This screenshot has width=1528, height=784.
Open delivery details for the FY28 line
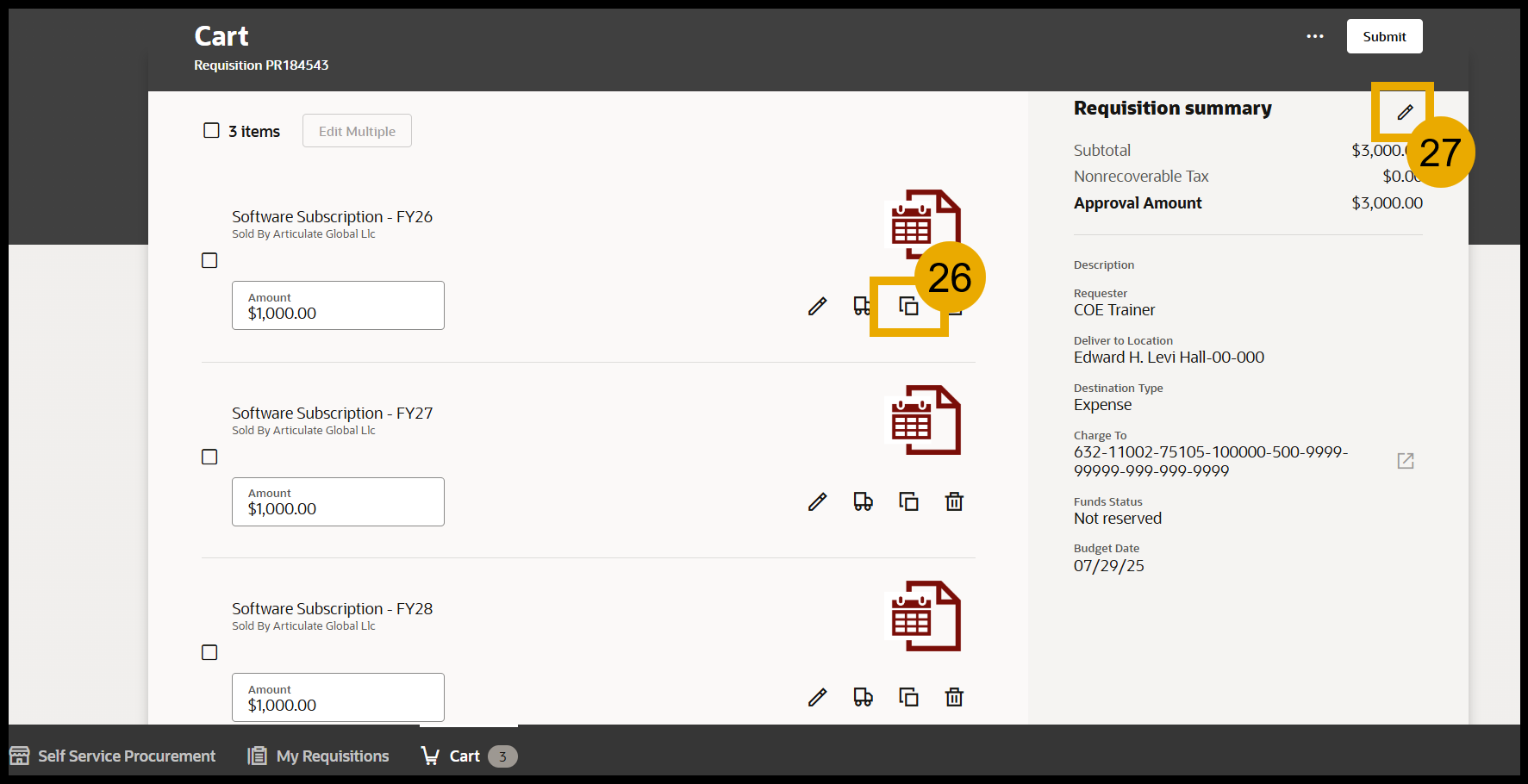tap(863, 697)
